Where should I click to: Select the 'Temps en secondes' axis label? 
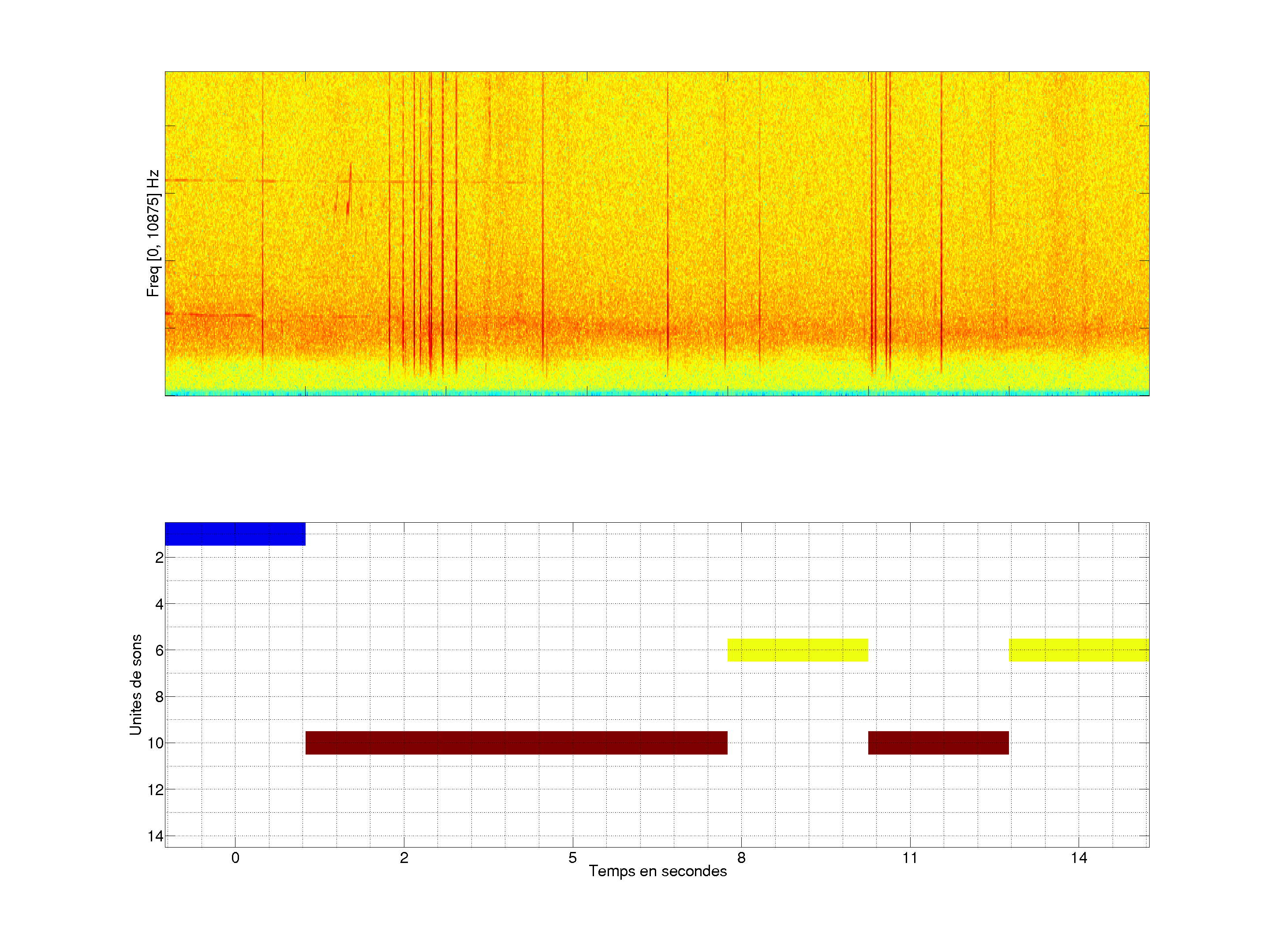[x=657, y=871]
